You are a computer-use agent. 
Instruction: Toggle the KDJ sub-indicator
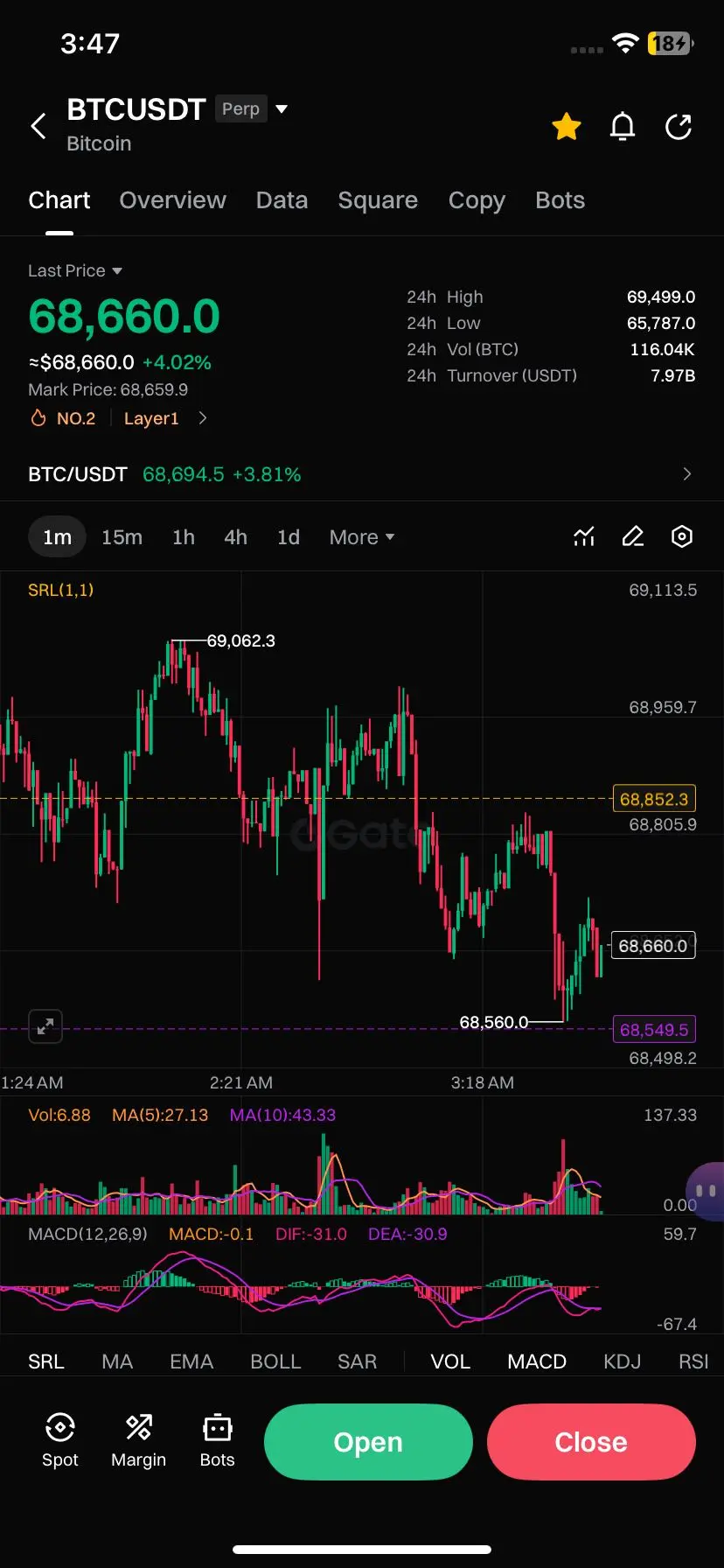[622, 1361]
